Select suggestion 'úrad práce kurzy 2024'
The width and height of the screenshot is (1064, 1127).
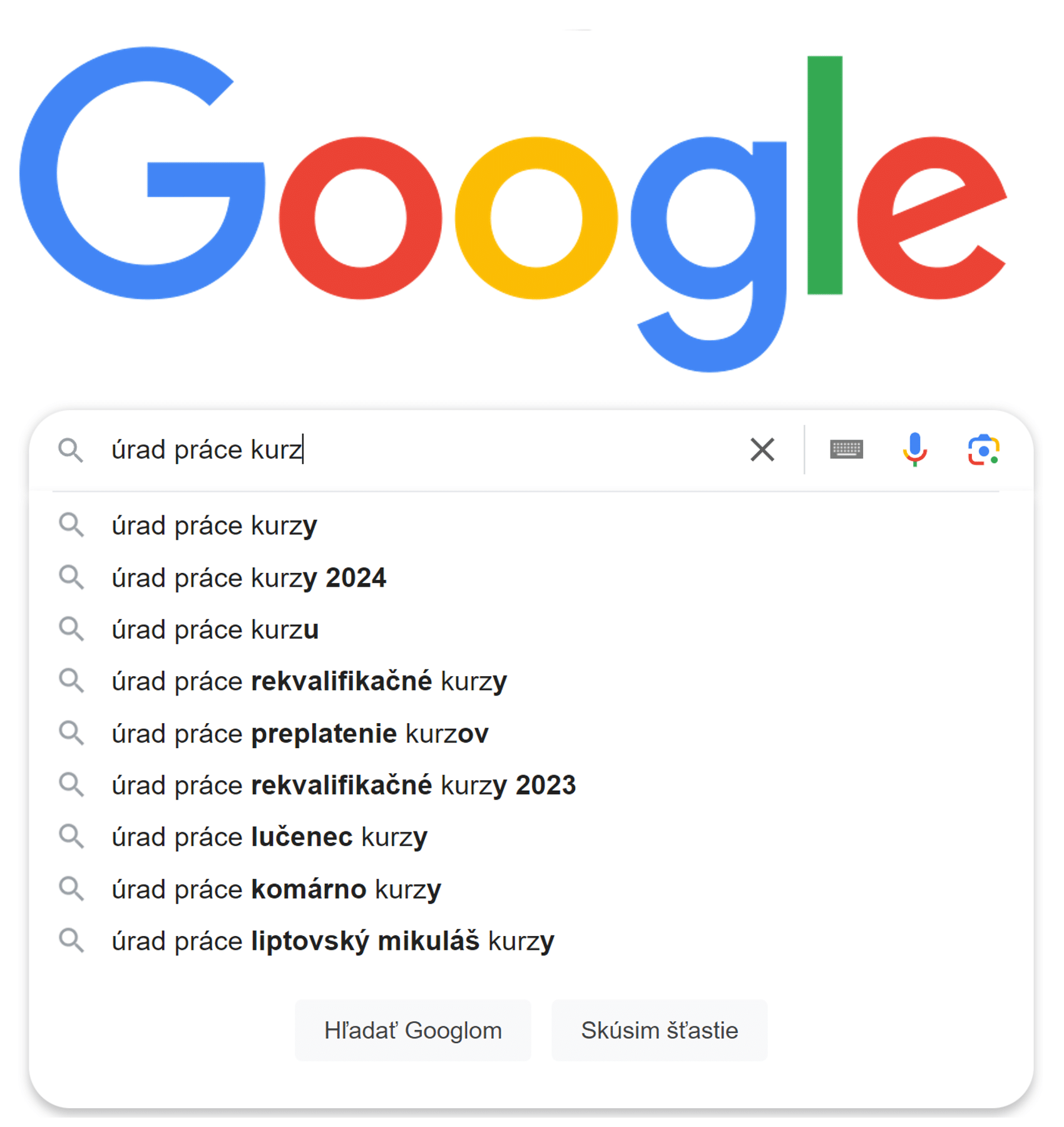531,577
